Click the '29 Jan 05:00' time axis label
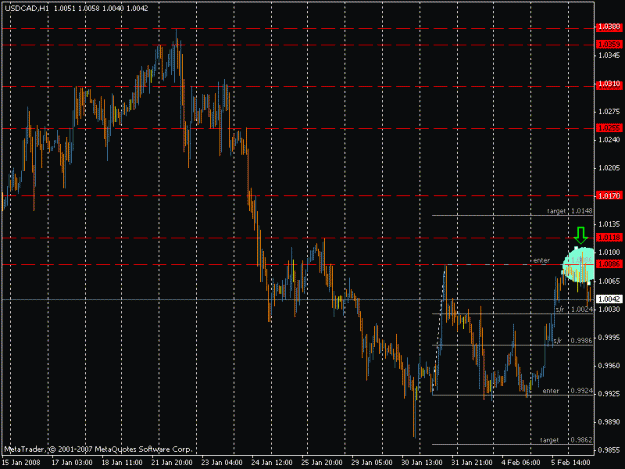The height and width of the screenshot is (469, 625). click(x=371, y=463)
